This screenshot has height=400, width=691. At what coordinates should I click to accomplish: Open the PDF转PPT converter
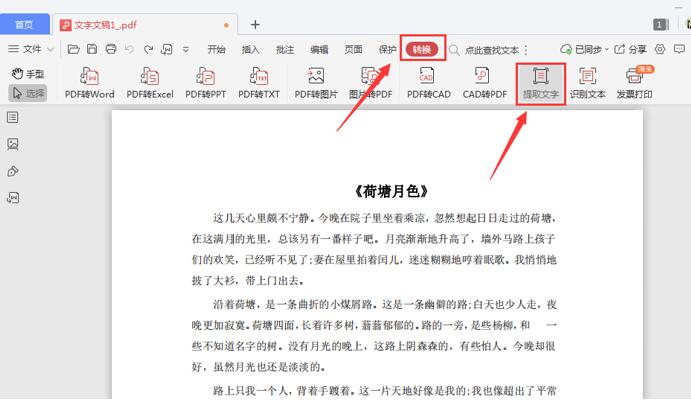click(x=205, y=83)
